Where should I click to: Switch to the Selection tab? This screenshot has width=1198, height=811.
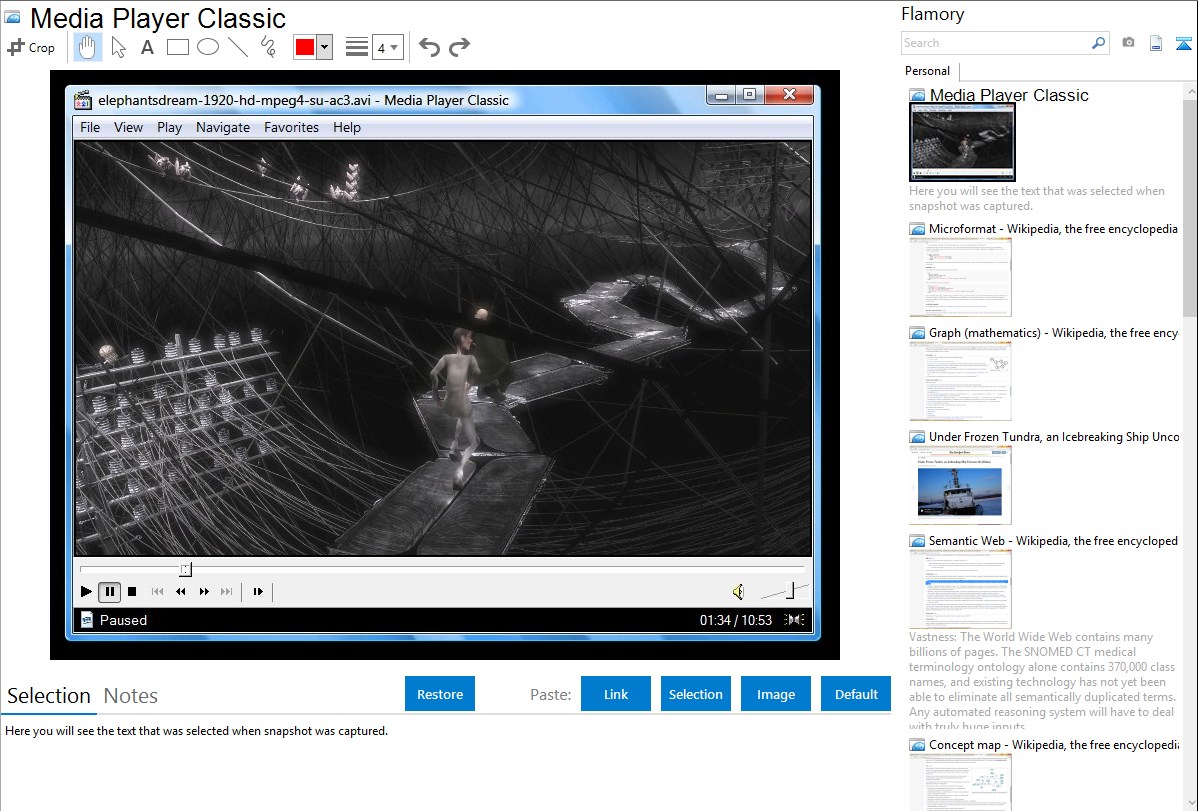(x=49, y=696)
